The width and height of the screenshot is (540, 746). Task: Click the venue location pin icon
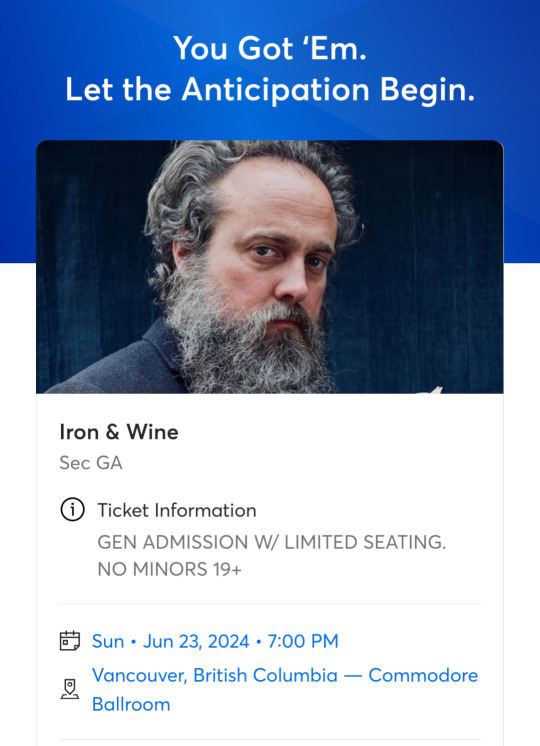point(69,689)
